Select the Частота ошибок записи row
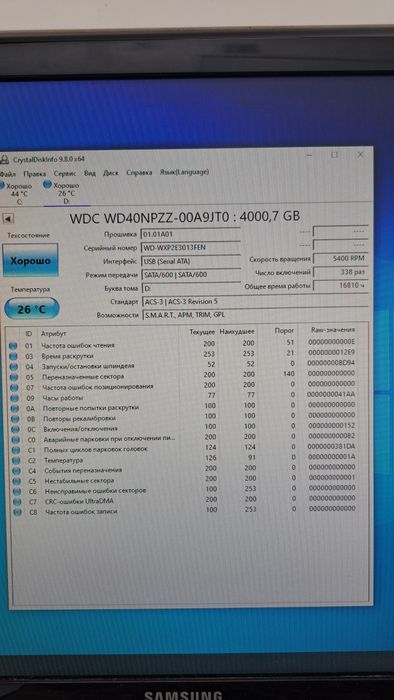The width and height of the screenshot is (394, 700). click(188, 510)
